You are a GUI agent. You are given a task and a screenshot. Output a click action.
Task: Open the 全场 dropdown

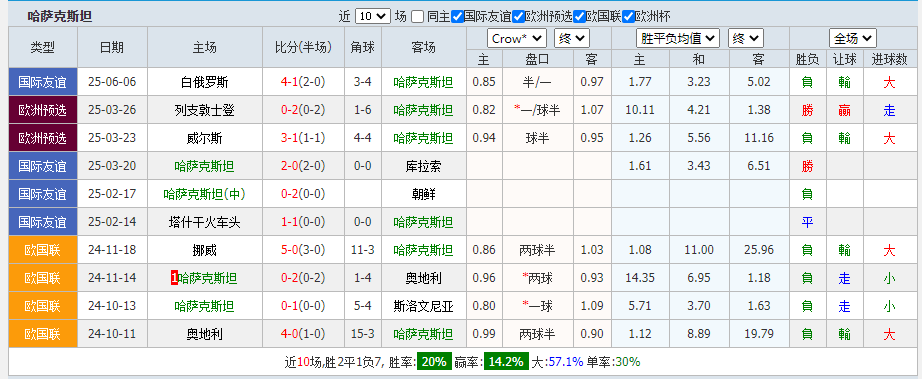853,39
